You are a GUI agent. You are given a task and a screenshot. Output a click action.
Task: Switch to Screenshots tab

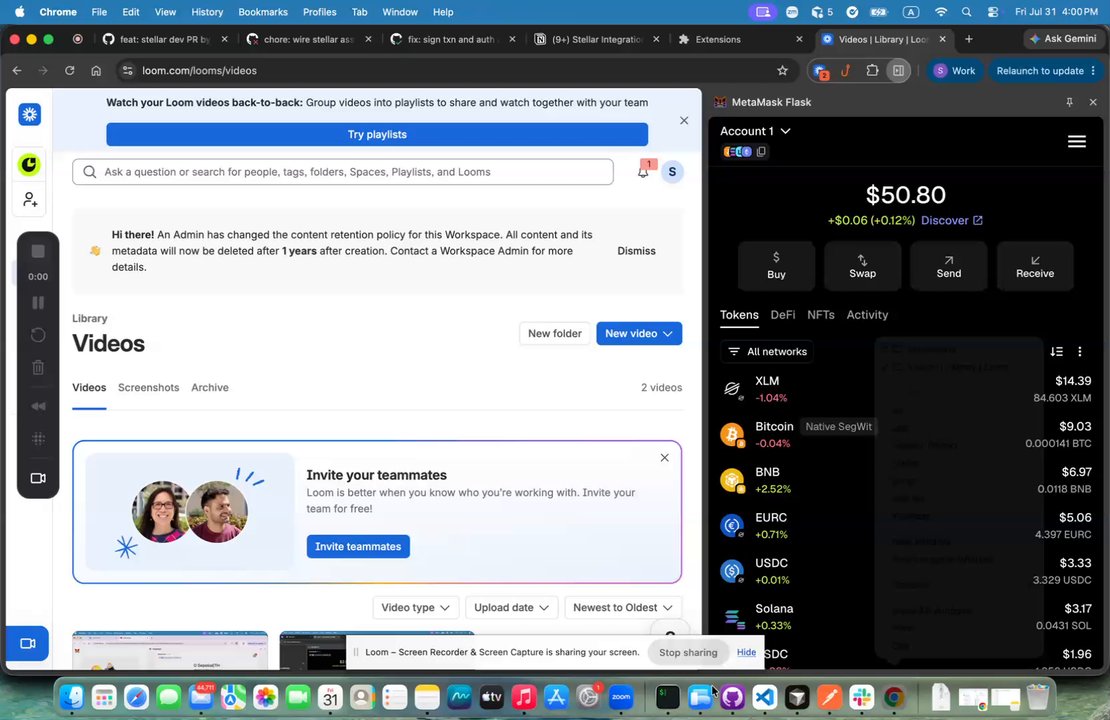tap(149, 387)
